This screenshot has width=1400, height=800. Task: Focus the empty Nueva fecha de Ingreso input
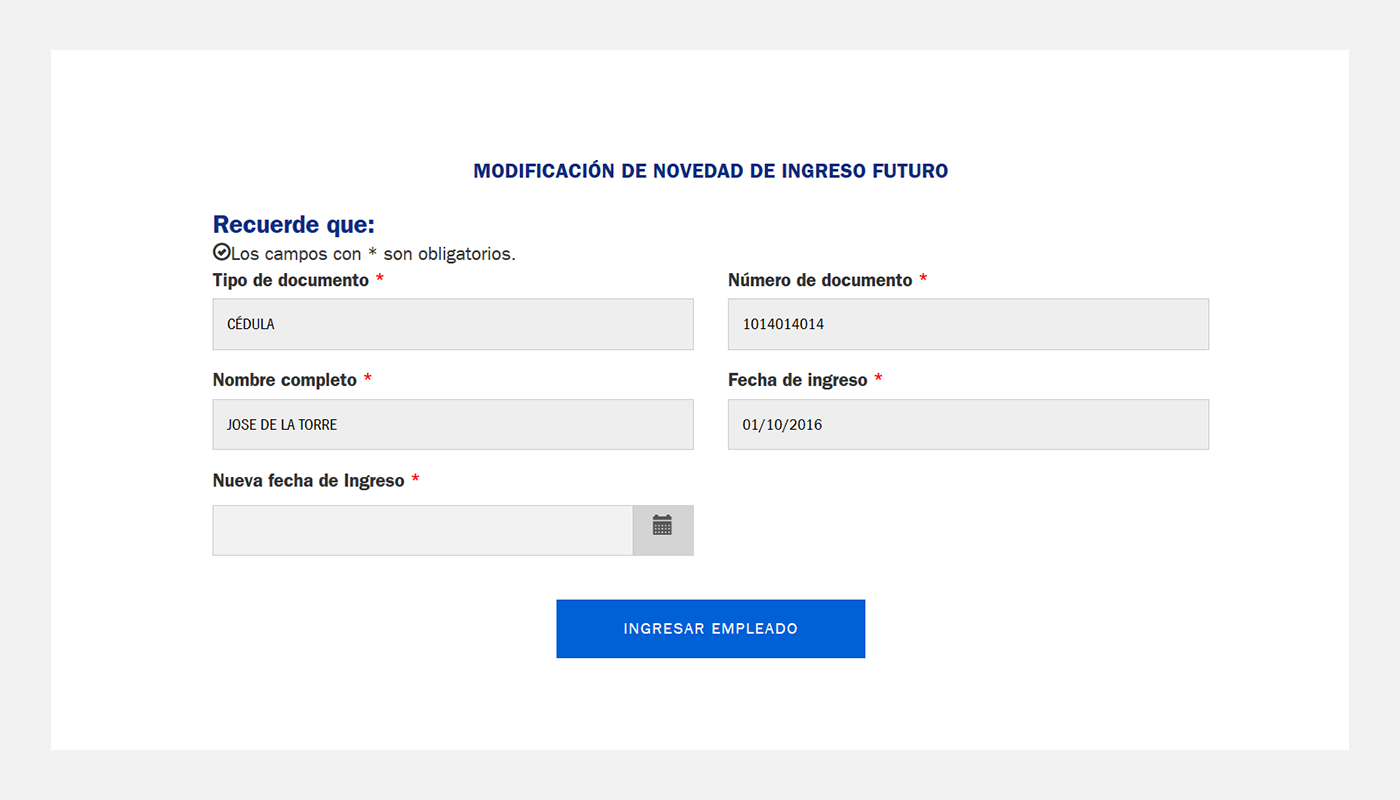pos(423,530)
